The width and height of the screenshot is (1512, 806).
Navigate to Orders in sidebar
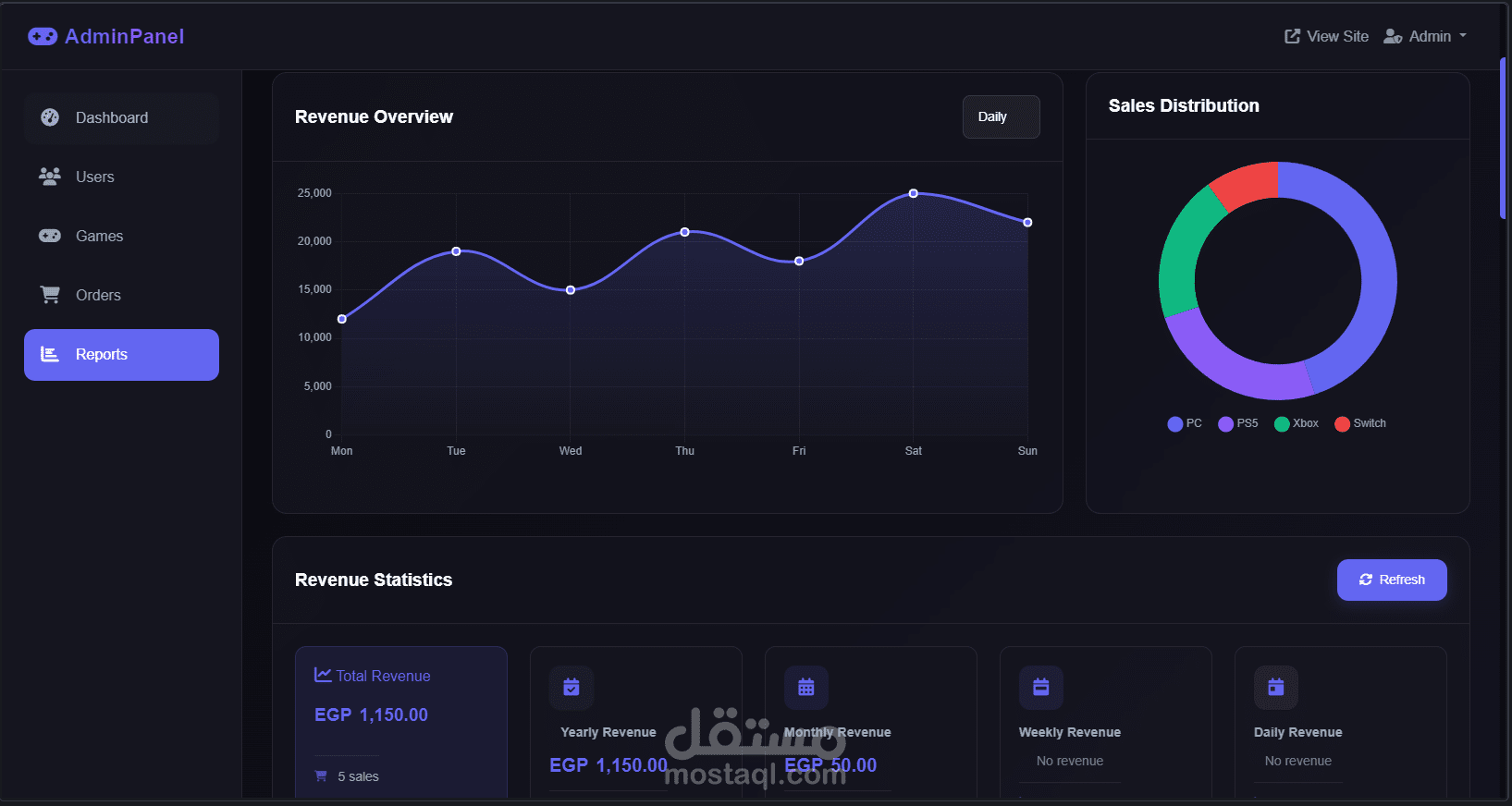coord(122,295)
